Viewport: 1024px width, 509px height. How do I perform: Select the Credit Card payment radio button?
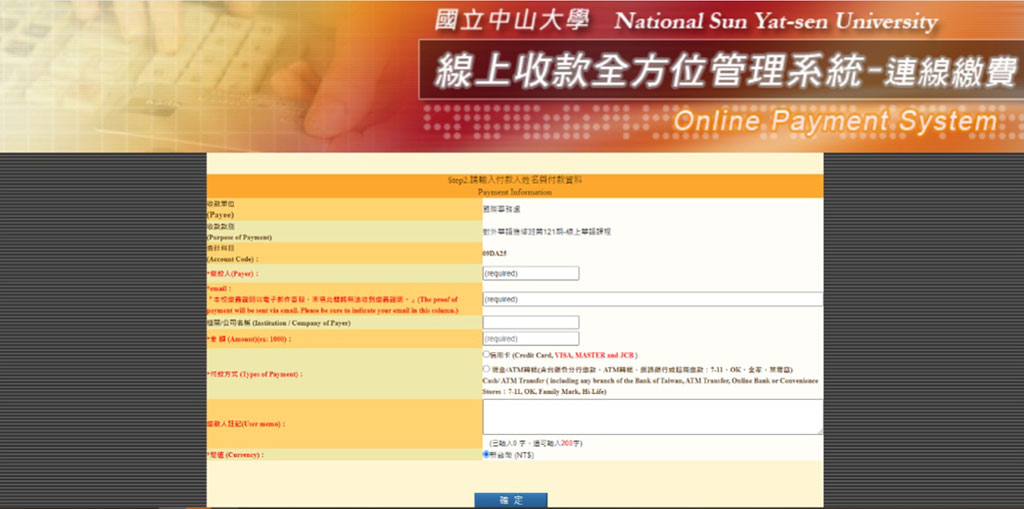(486, 354)
